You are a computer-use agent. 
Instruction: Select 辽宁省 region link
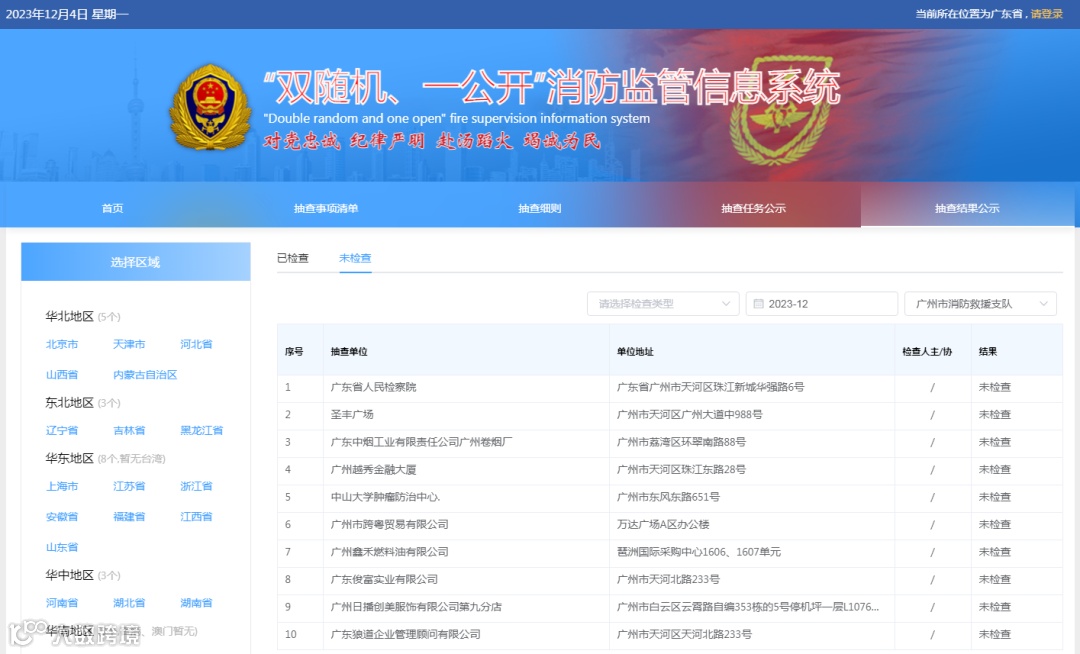click(x=62, y=430)
